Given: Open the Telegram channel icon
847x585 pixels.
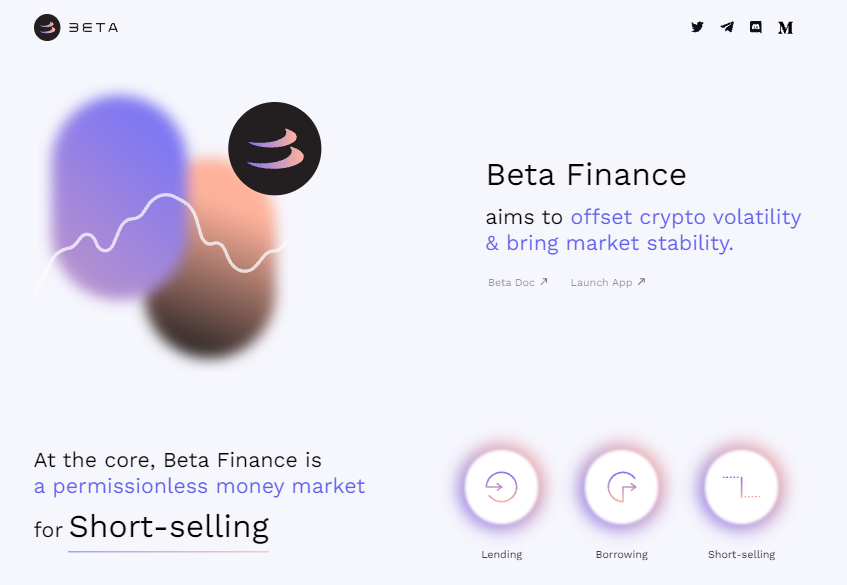Looking at the screenshot, I should click(x=727, y=27).
